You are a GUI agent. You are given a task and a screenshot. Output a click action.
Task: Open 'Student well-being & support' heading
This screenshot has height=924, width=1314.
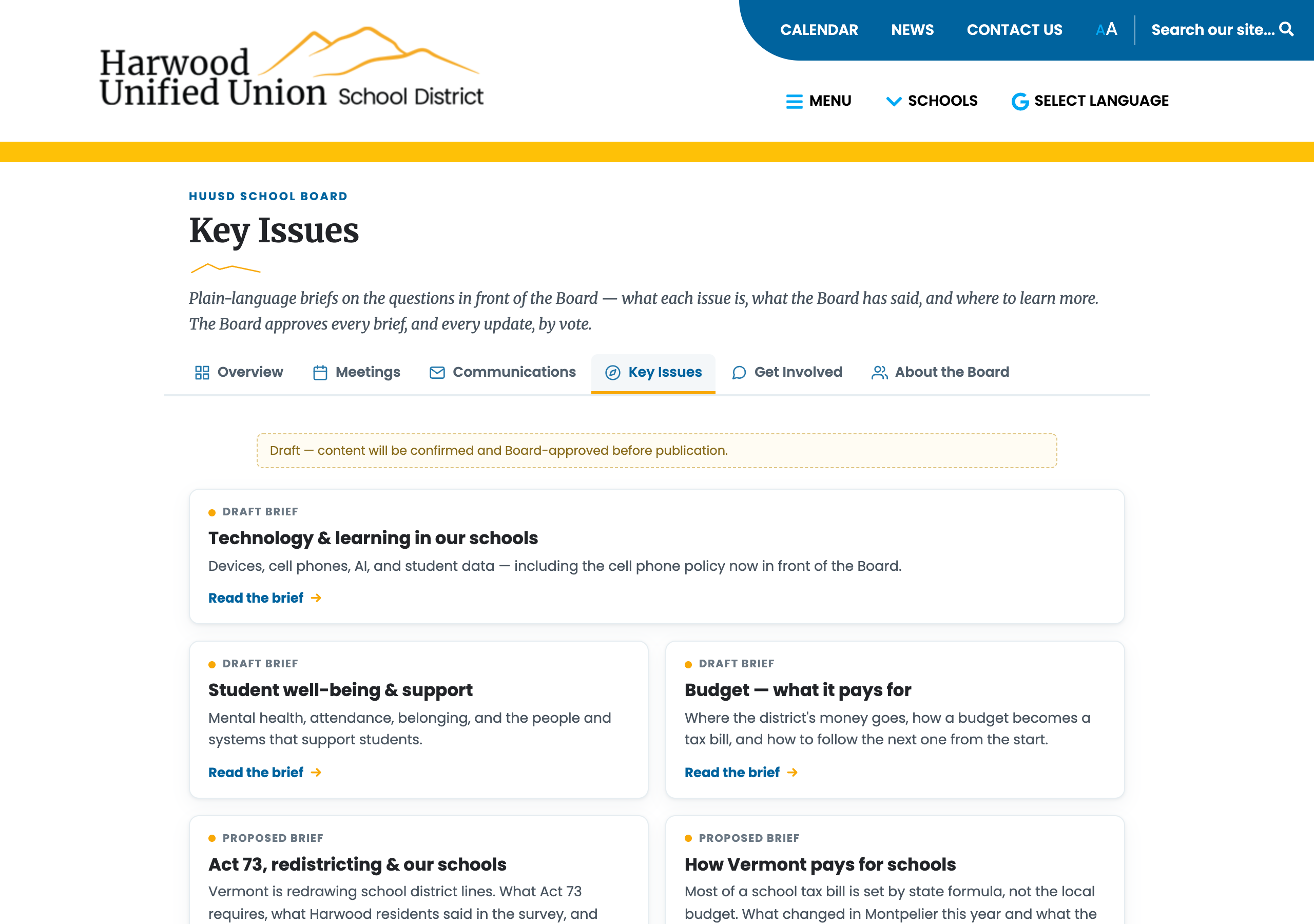340,690
